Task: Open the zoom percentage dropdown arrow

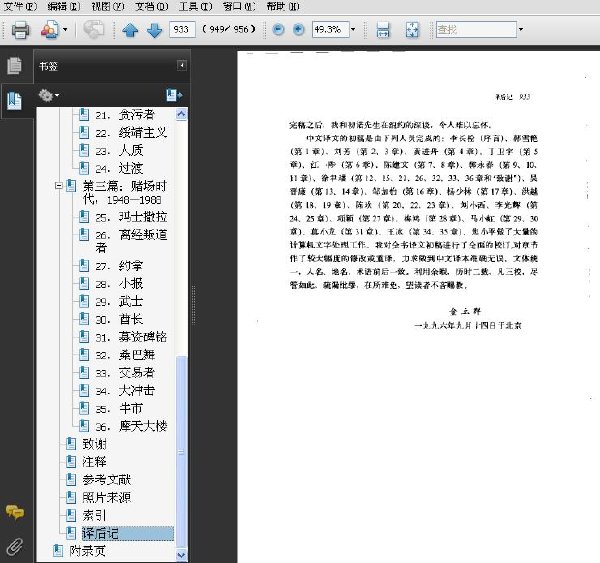Action: [353, 29]
